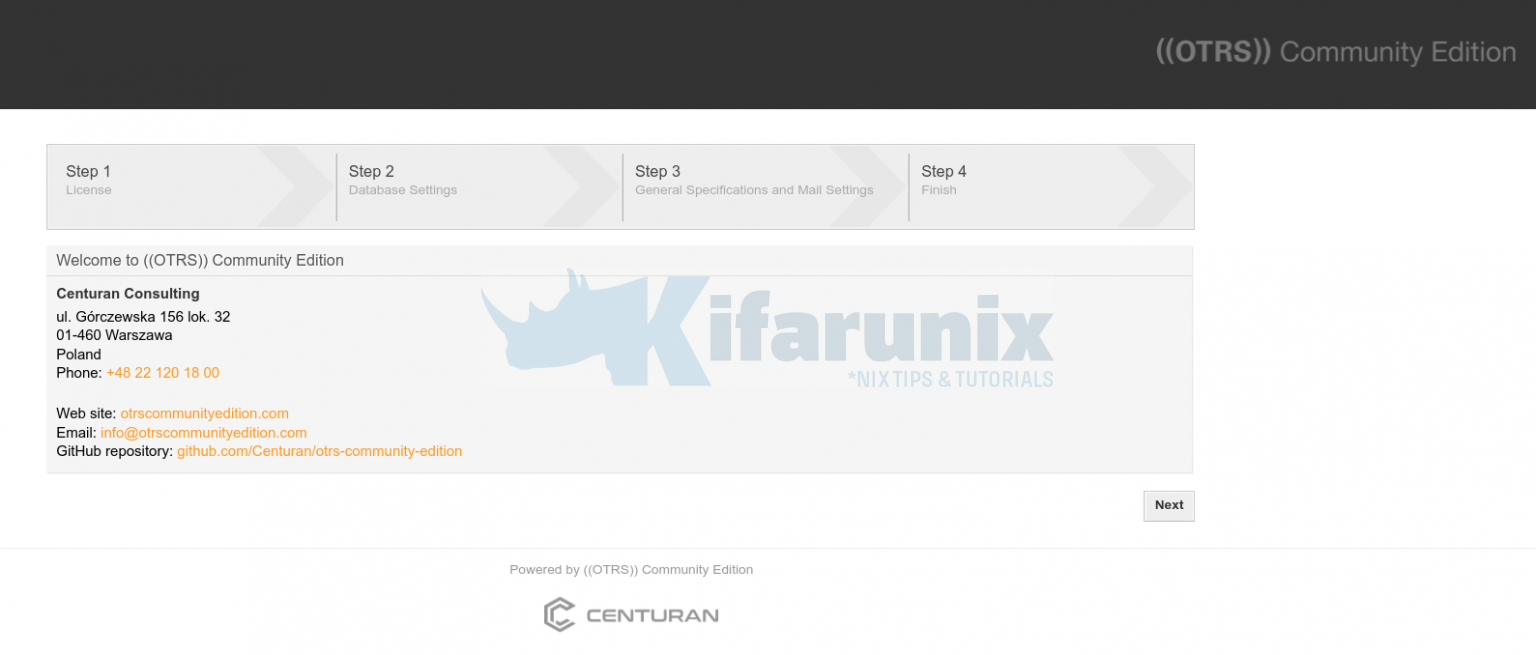
Task: Click the info@otrscommunityedition.com email link
Action: pos(203,432)
